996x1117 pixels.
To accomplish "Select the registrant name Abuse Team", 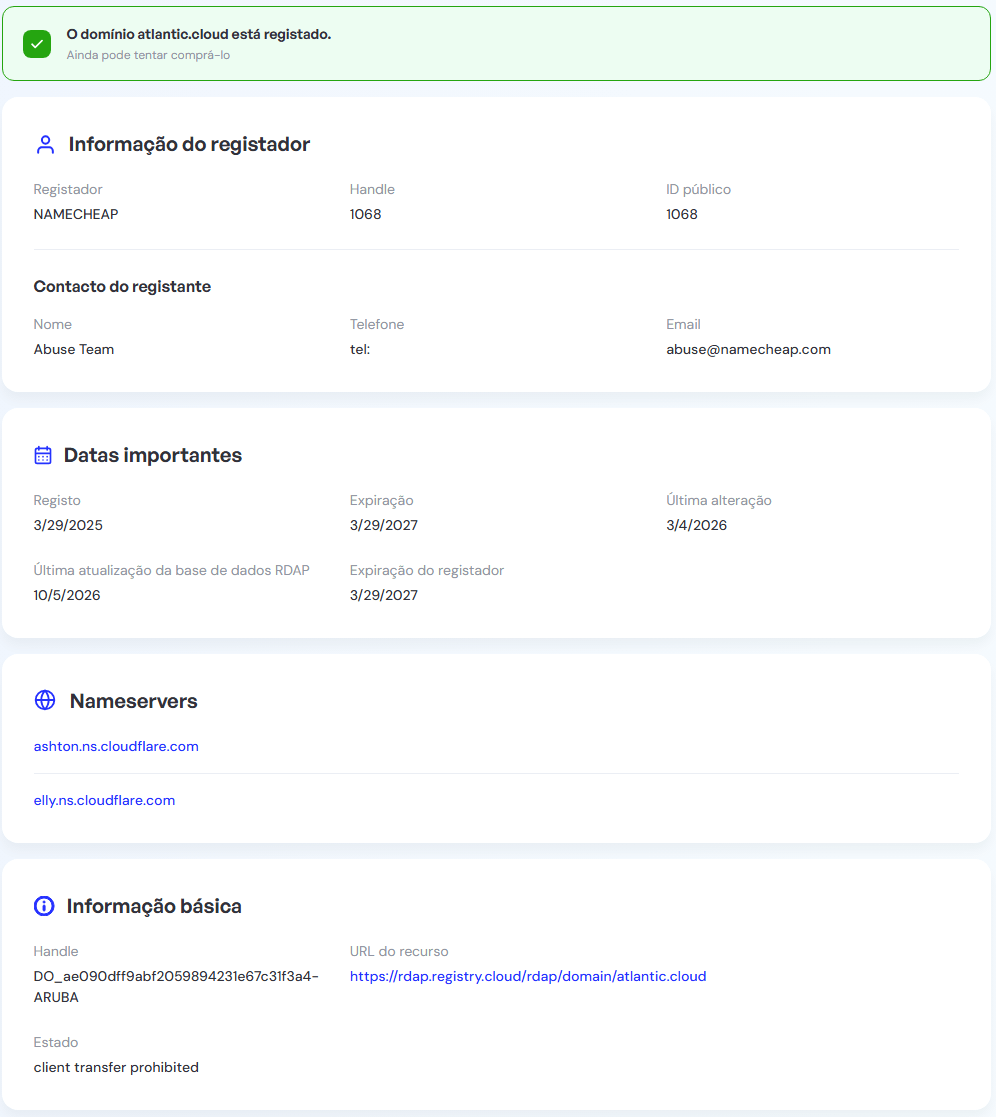I will coord(74,350).
